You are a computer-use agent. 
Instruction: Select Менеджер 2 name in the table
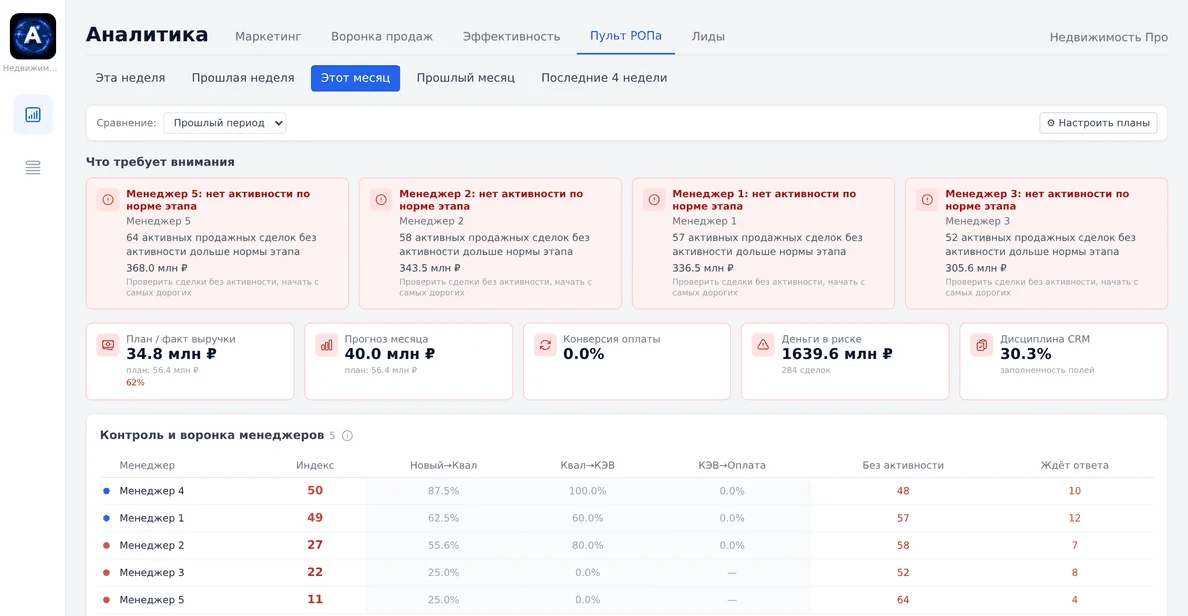click(x=152, y=546)
